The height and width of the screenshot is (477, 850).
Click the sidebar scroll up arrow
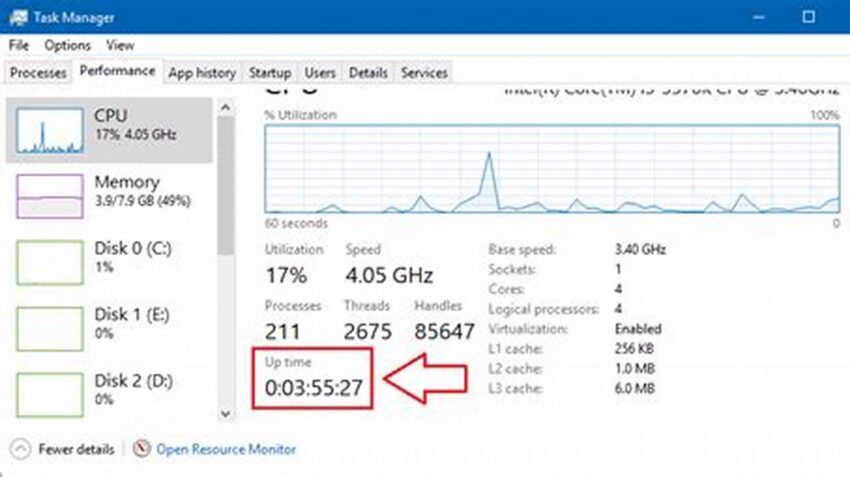[x=226, y=107]
